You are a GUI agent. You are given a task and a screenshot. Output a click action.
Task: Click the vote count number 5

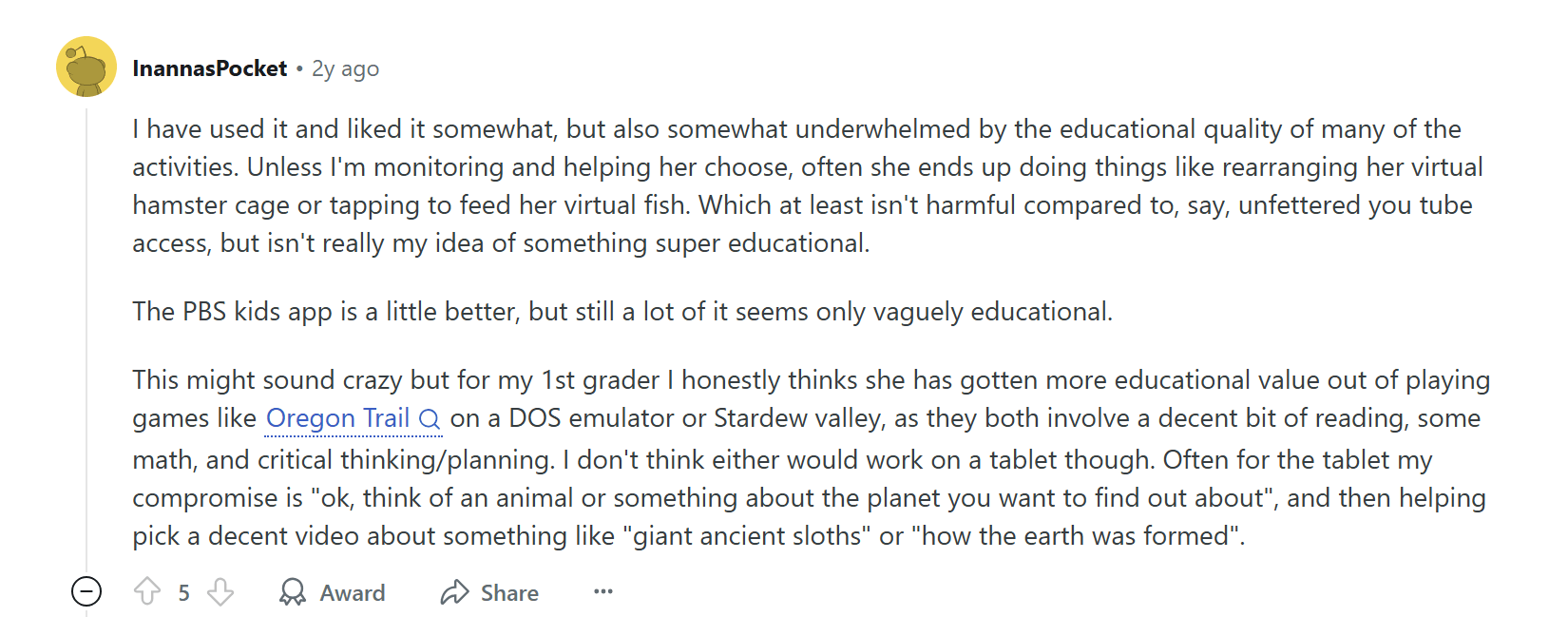pos(183,593)
